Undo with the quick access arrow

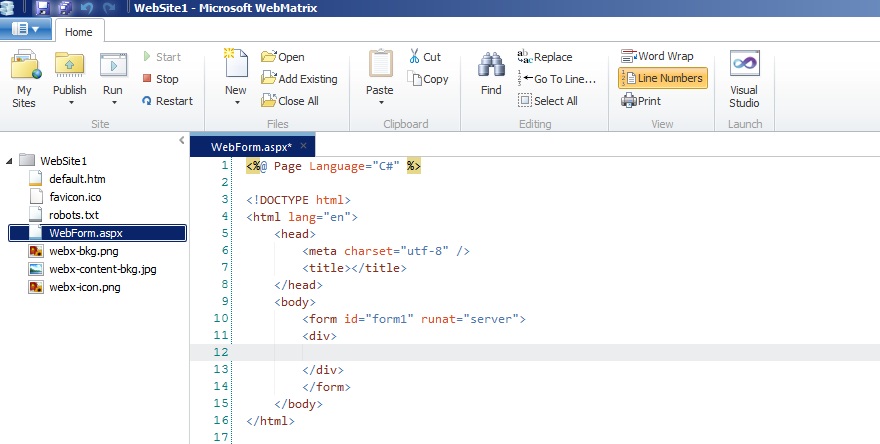(x=87, y=8)
